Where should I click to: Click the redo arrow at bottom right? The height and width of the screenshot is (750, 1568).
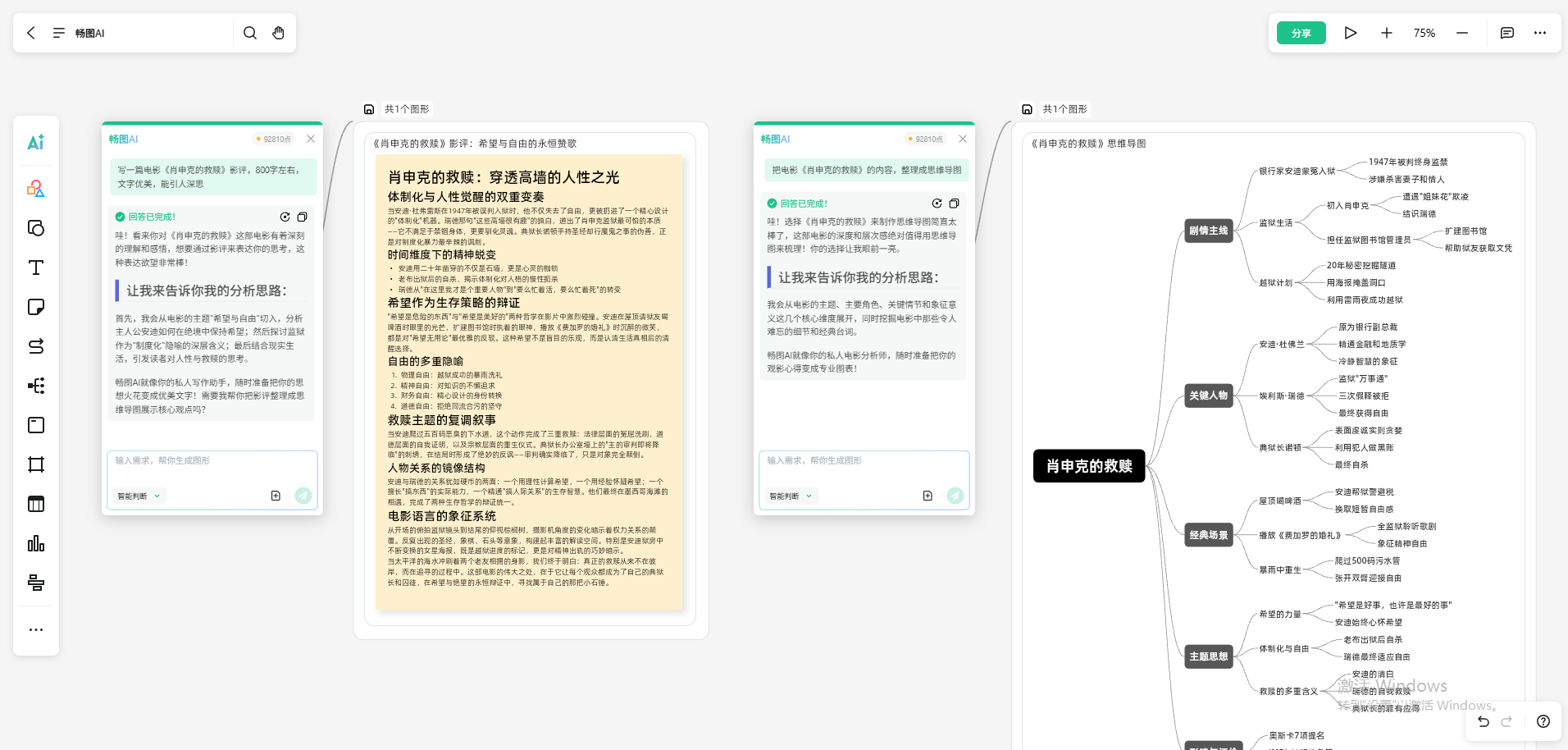coord(1506,721)
